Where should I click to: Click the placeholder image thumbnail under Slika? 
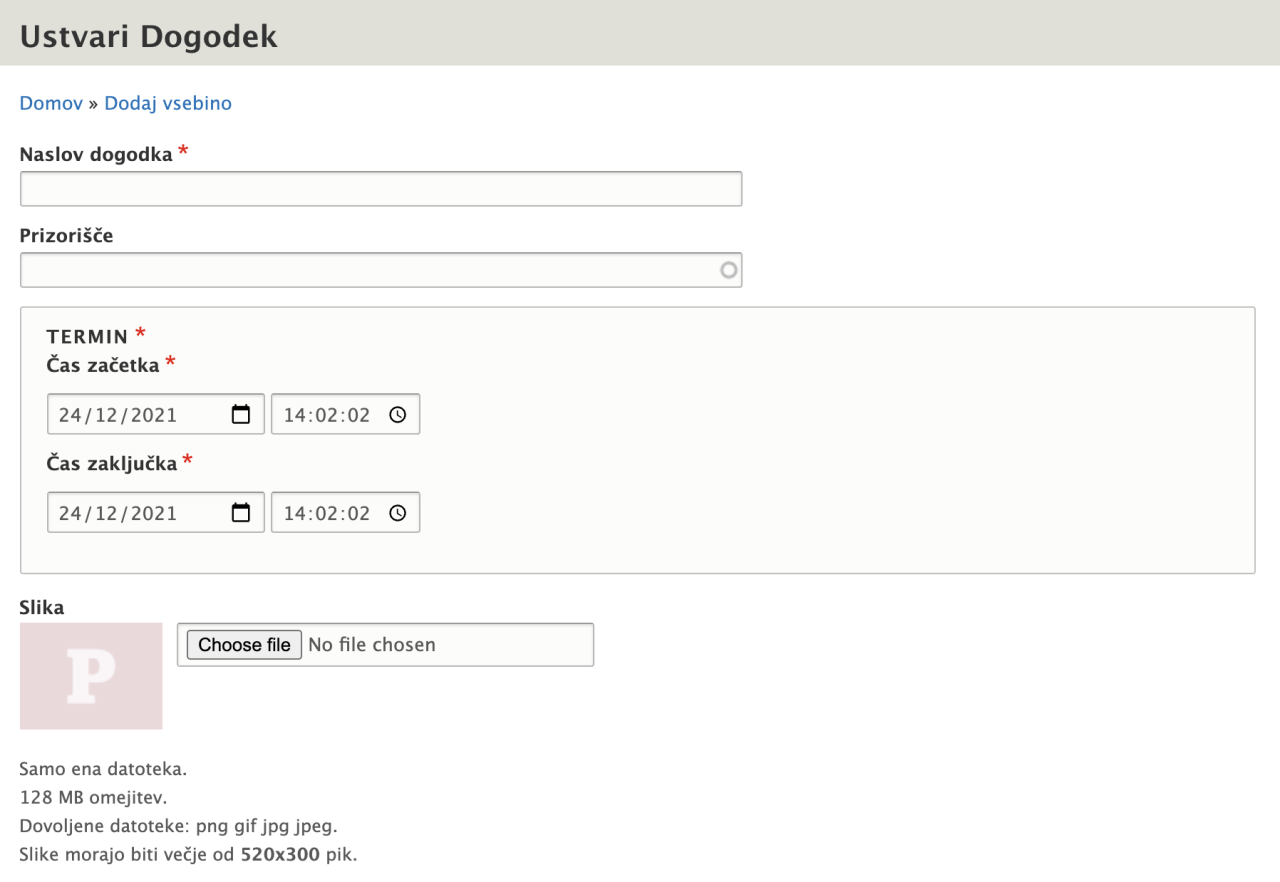coord(91,676)
